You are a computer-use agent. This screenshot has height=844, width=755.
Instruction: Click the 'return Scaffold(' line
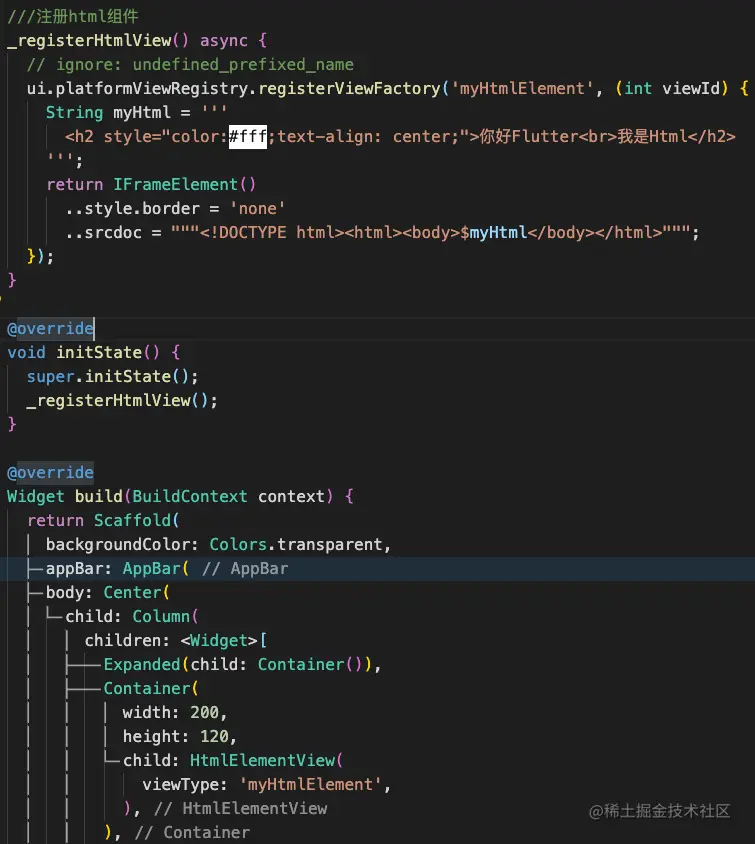[103, 521]
